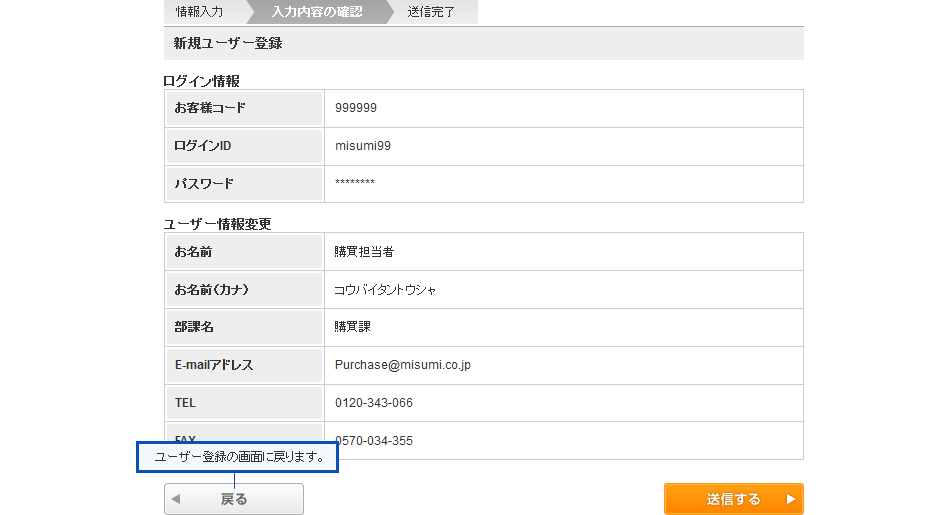950x515 pixels.
Task: Click the right arrow icon on 送信する button
Action: point(790,499)
